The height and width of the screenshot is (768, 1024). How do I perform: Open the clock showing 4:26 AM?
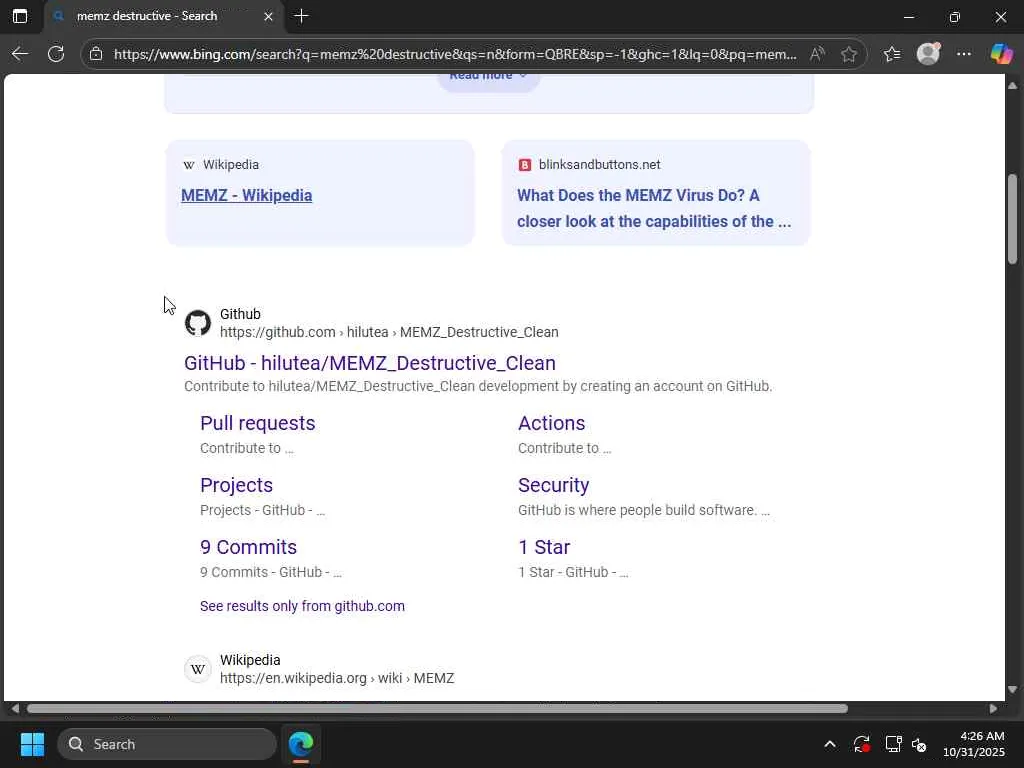[x=974, y=744]
